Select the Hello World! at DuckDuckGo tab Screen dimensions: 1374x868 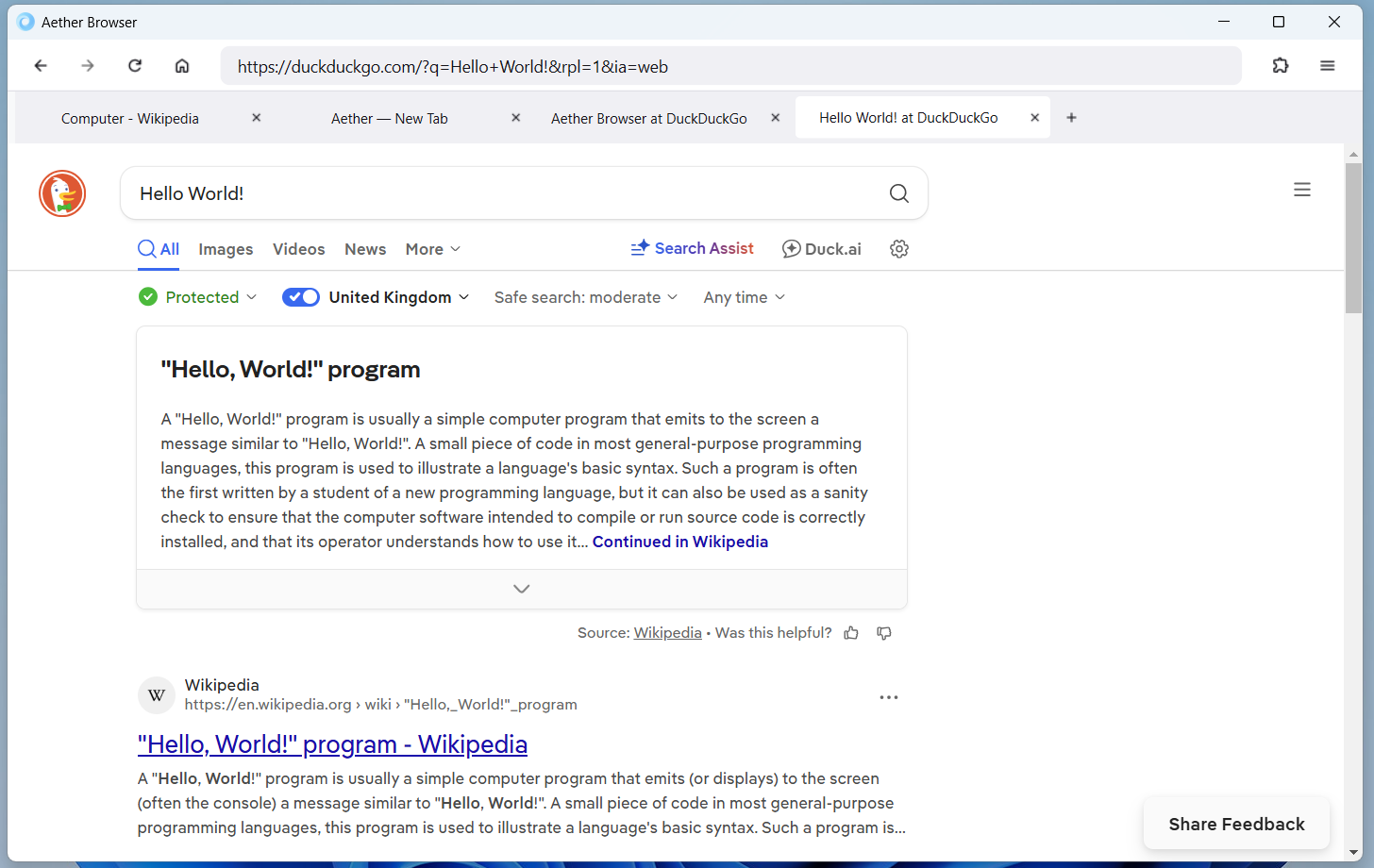pos(923,118)
